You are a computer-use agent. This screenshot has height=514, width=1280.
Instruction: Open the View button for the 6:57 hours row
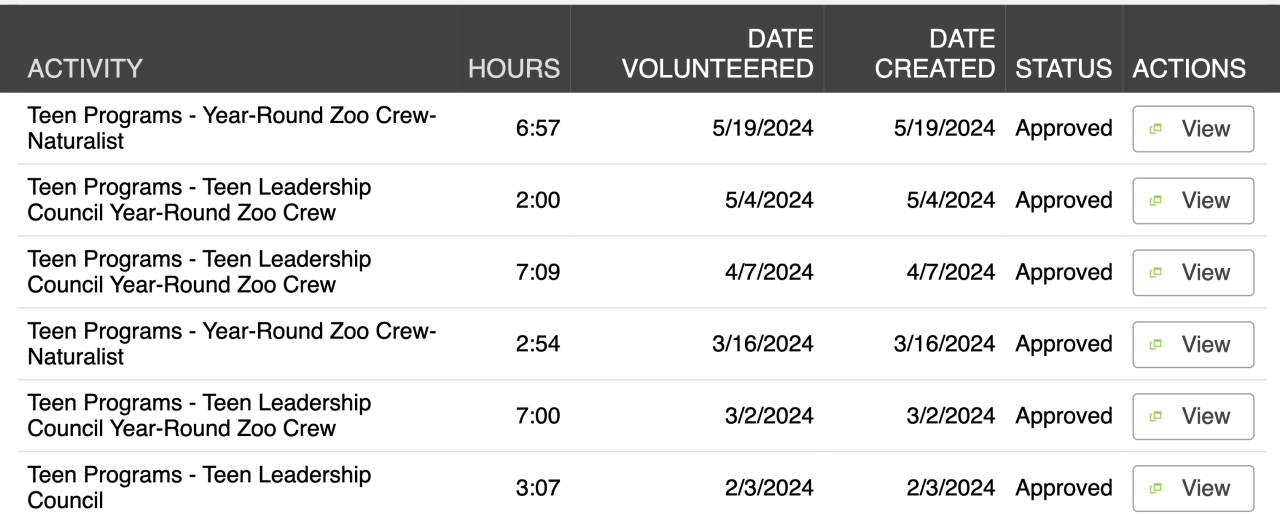tap(1193, 129)
